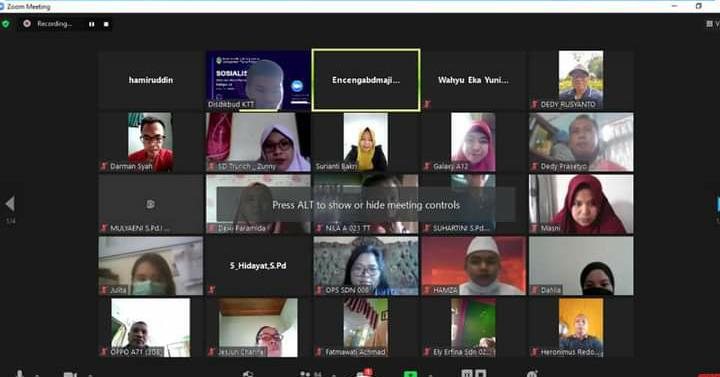
Task: Minimize the Zoom Meeting window
Action: pos(674,6)
